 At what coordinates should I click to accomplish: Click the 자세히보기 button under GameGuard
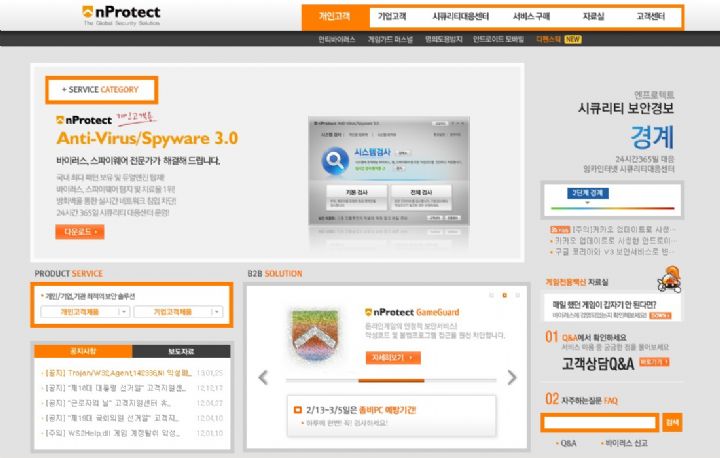point(393,357)
